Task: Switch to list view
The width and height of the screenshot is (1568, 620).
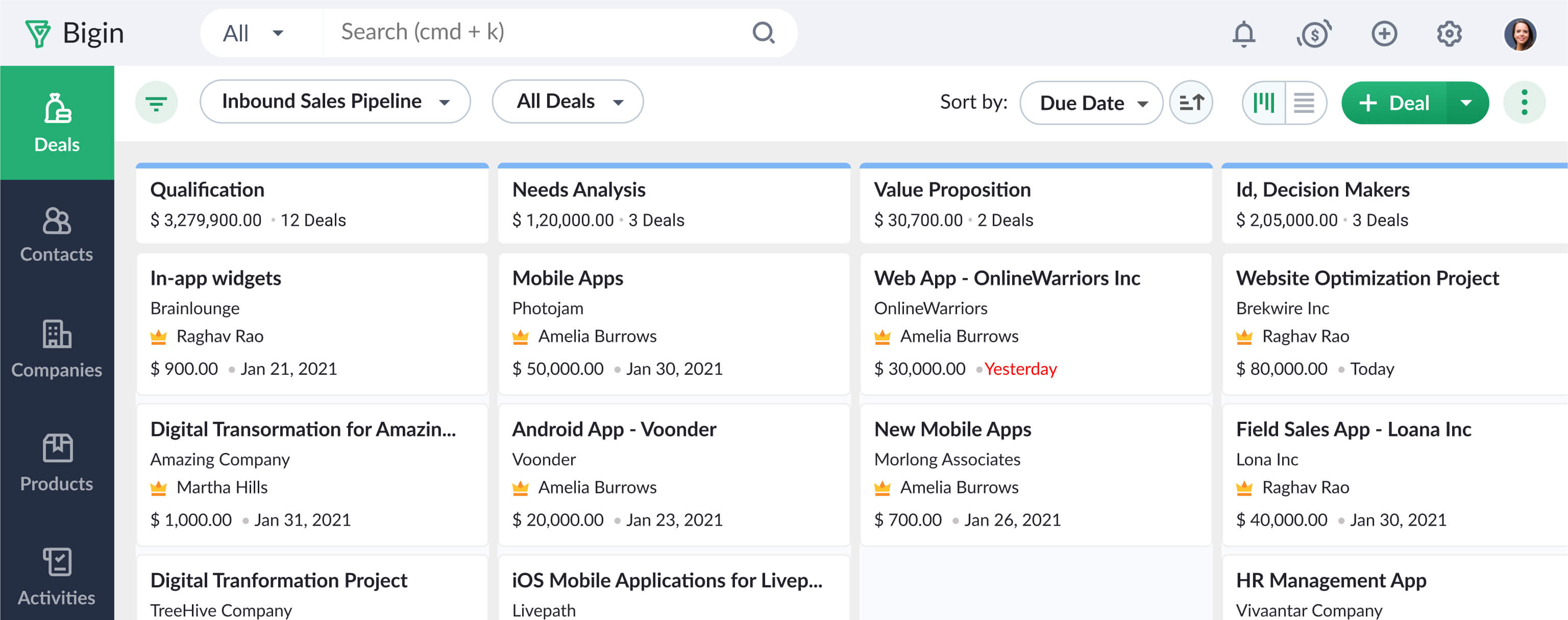Action: pyautogui.click(x=1304, y=102)
